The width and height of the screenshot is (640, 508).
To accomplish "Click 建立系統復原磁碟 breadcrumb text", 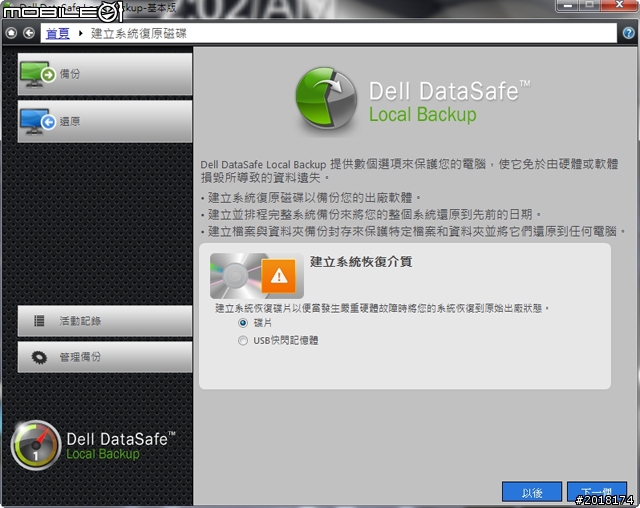I will click(x=138, y=33).
